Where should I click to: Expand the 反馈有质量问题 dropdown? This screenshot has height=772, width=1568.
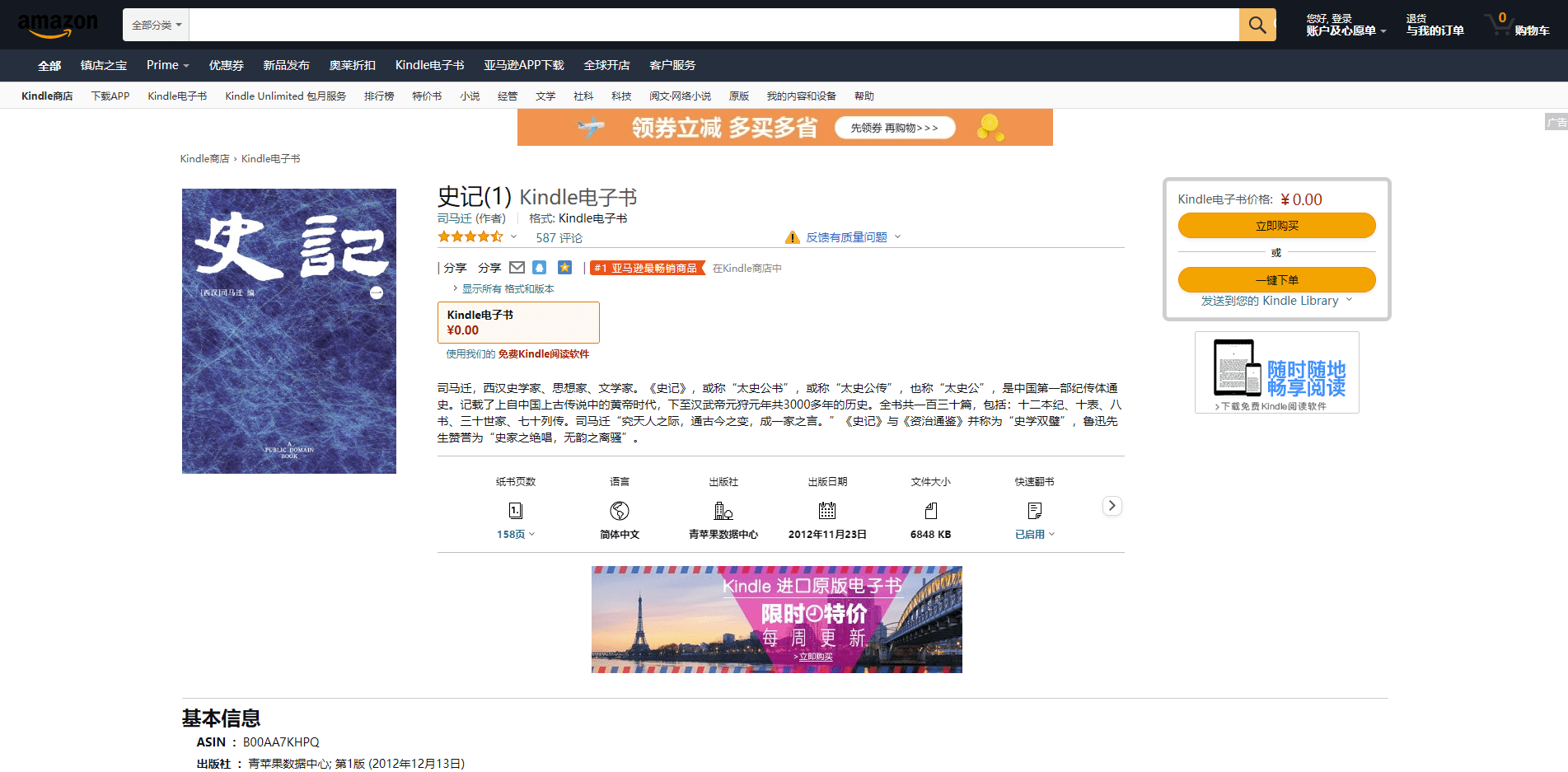pyautogui.click(x=853, y=237)
